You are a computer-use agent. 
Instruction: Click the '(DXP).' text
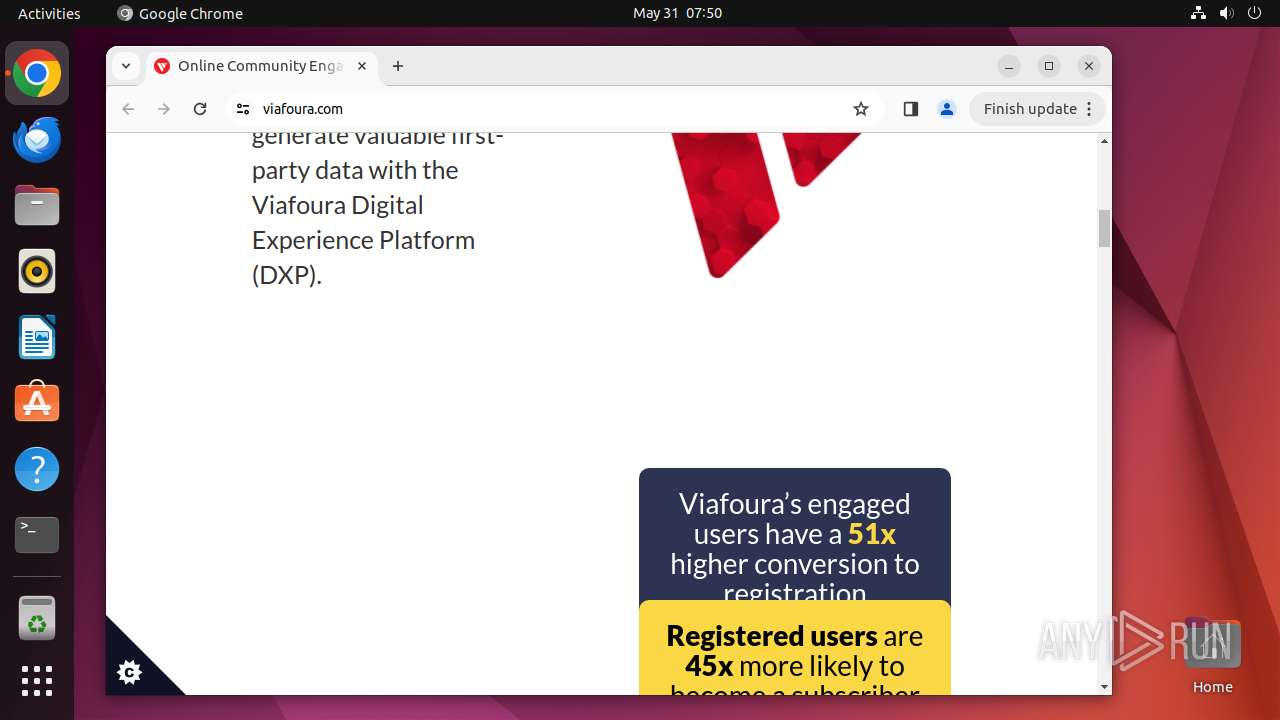[287, 275]
